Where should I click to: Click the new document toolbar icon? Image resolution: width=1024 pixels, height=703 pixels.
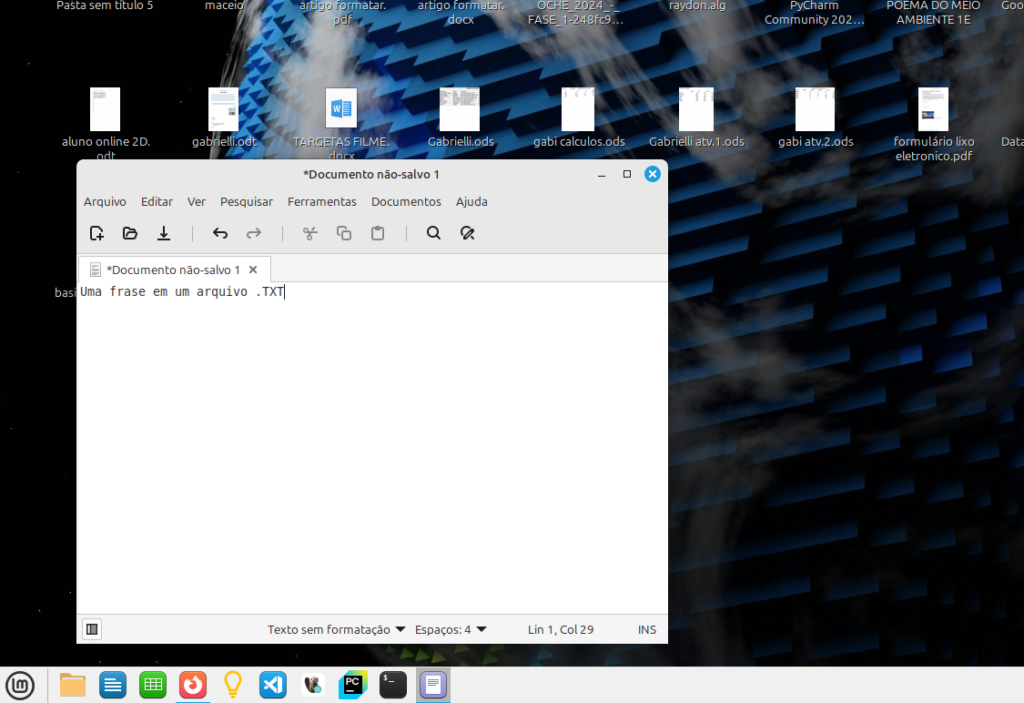(97, 233)
